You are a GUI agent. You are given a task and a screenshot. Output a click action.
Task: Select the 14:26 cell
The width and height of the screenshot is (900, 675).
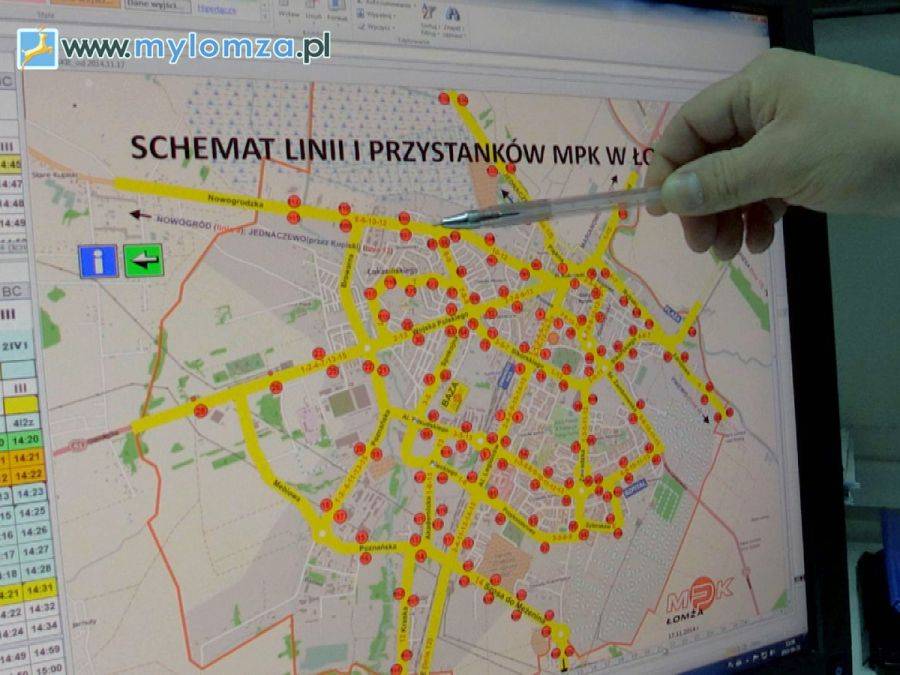(x=34, y=532)
